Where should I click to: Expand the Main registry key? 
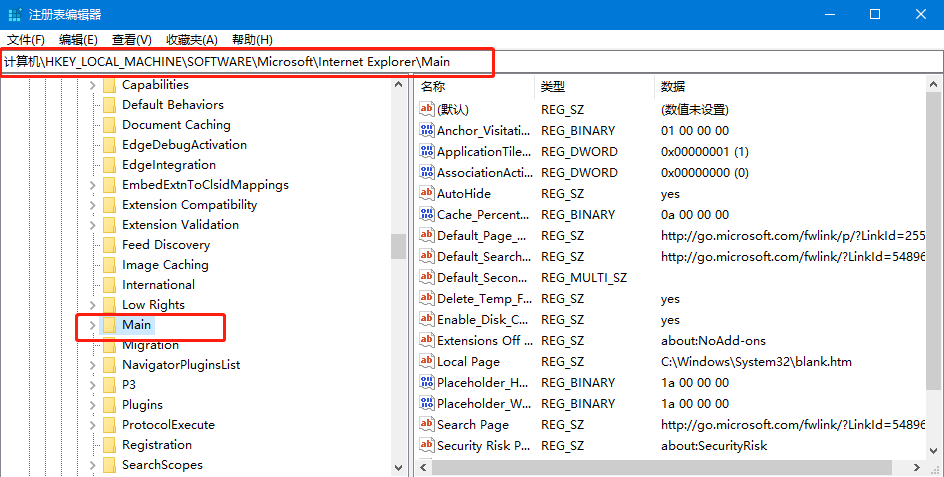point(92,325)
